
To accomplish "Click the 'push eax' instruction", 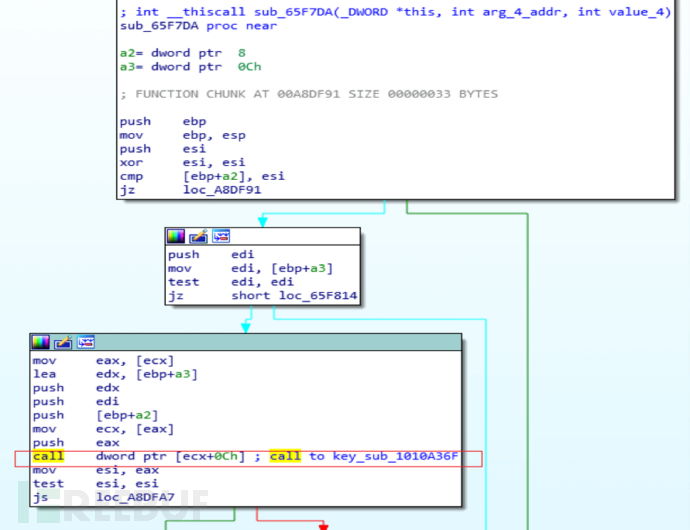I will 76,442.
